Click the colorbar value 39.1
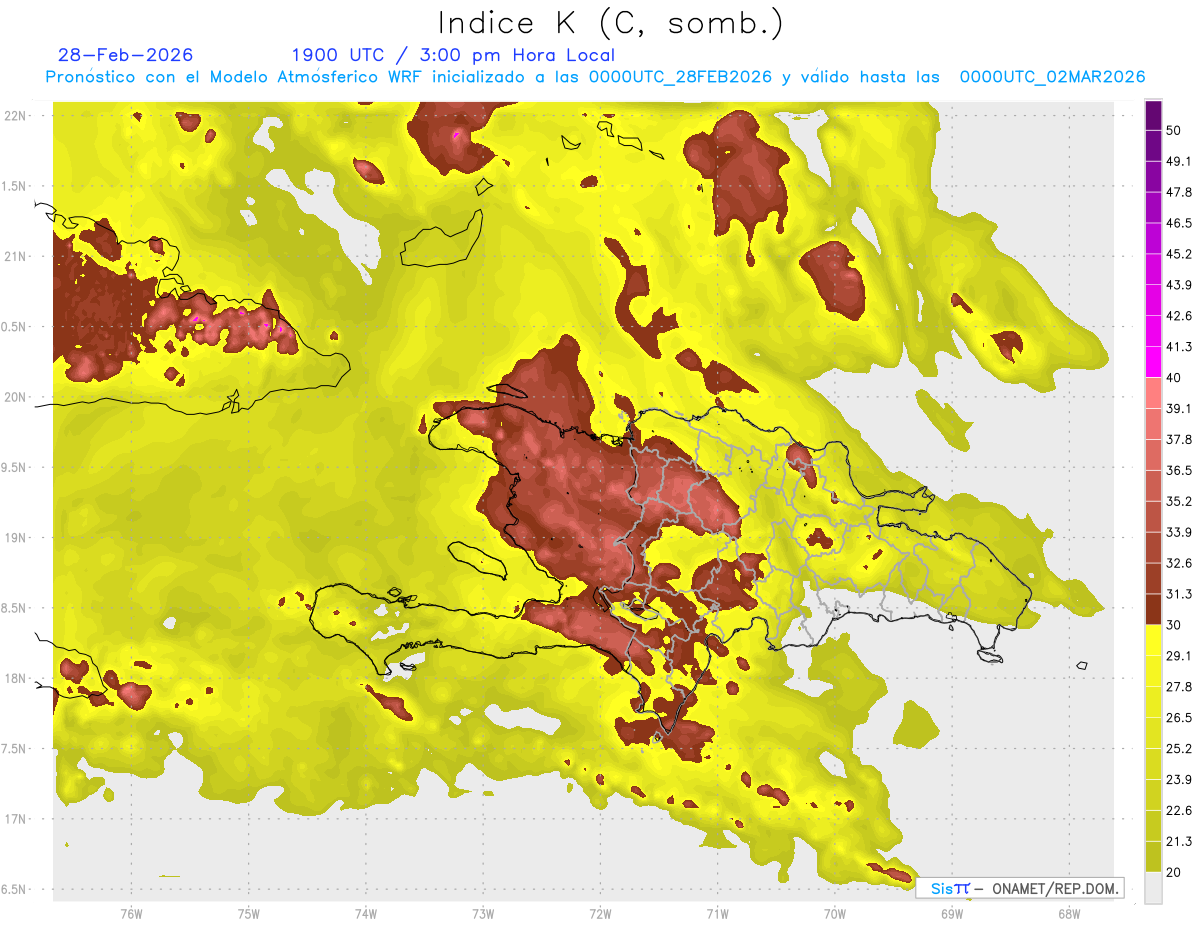Viewport: 1200px width, 927px height. (1180, 408)
